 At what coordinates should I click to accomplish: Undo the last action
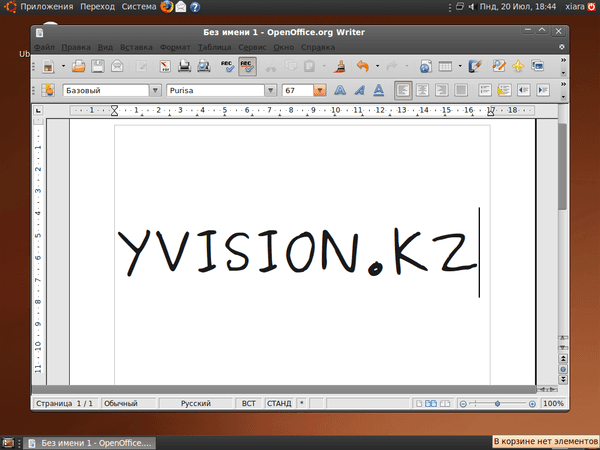(x=363, y=66)
